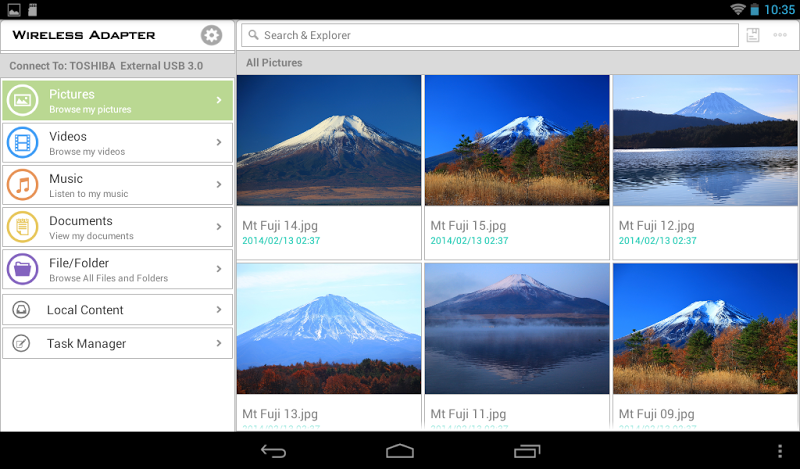Viewport: 800px width, 469px height.
Task: Select the Videos menu label
Action: pos(68,136)
